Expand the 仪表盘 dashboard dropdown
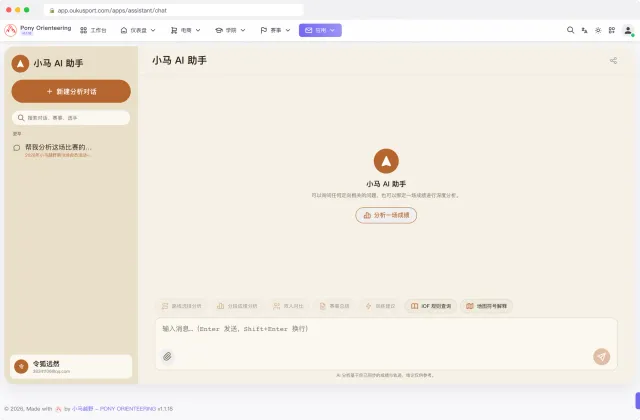 point(138,30)
